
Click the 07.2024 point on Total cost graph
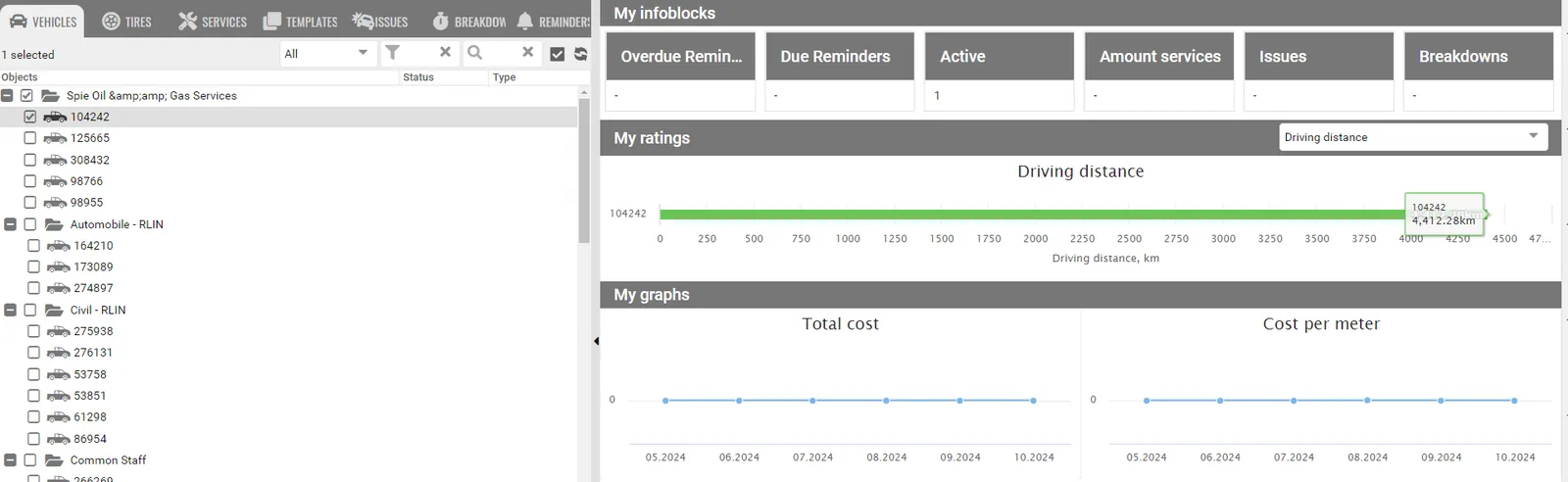point(812,401)
